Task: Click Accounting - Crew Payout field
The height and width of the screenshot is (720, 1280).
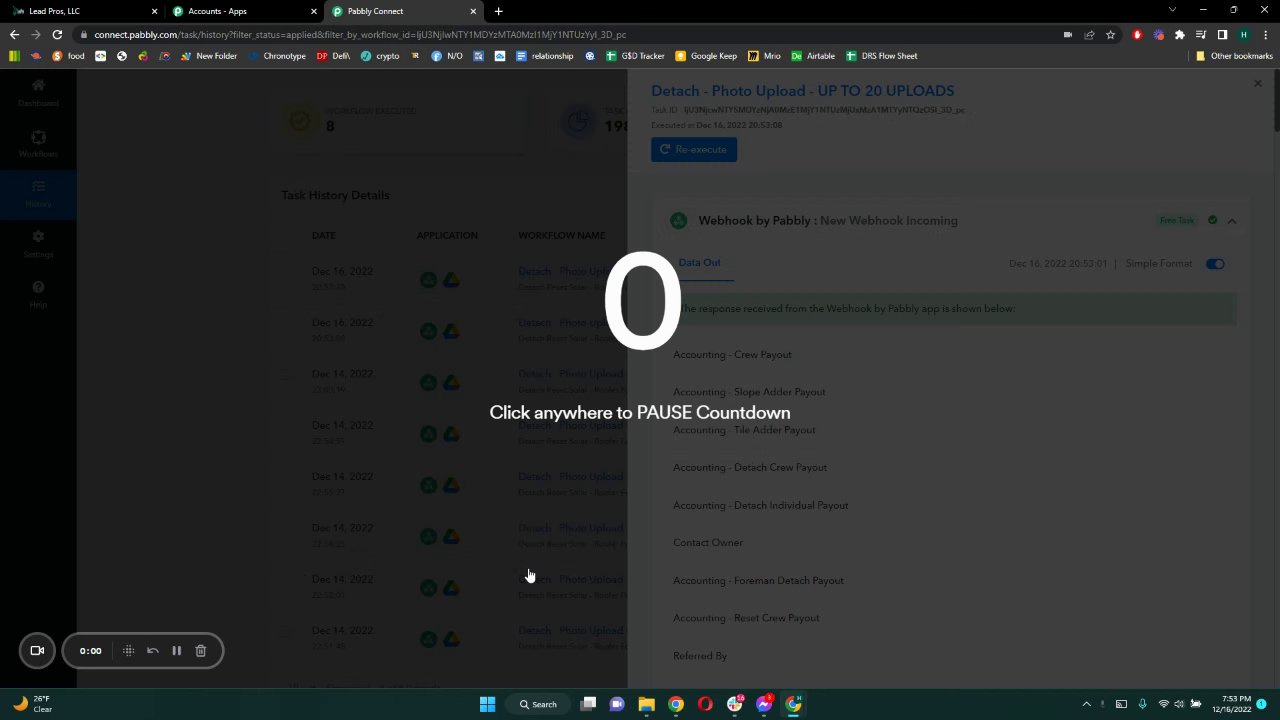Action: 732,355
